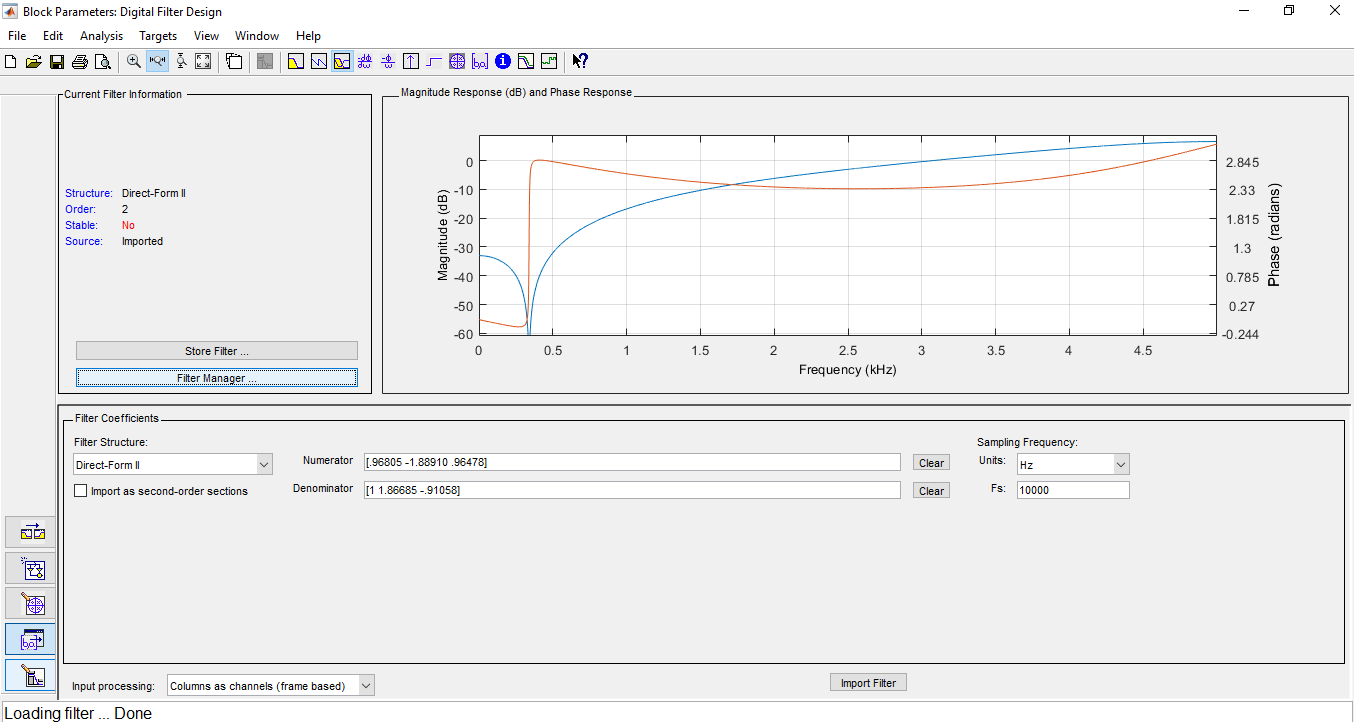Click the Full View Analysis icon
This screenshot has height=722, width=1354.
tap(234, 61)
